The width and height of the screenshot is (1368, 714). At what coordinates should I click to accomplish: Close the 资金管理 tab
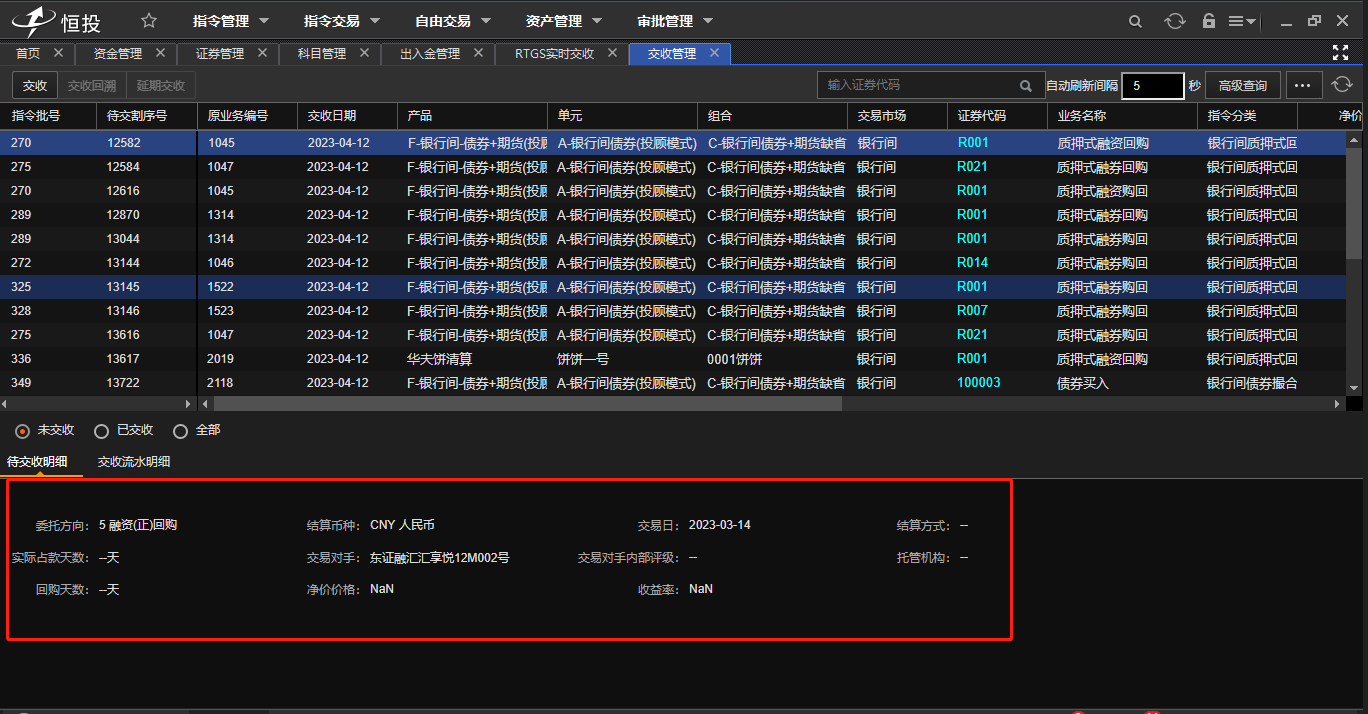pos(160,53)
